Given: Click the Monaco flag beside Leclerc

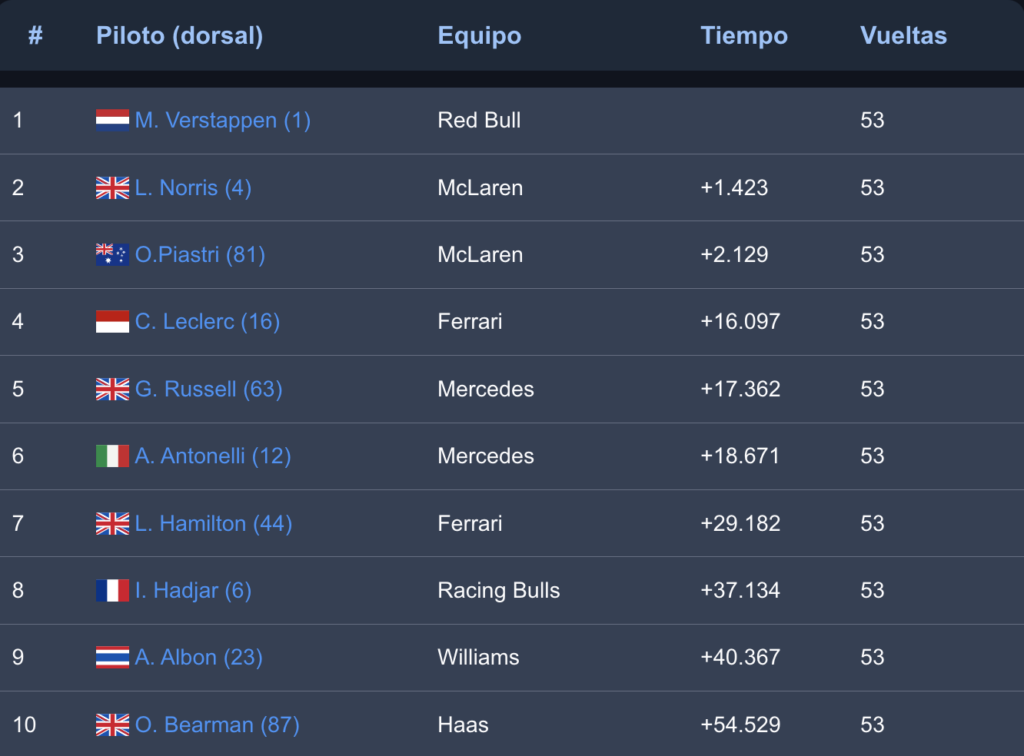Looking at the screenshot, I should click(x=112, y=321).
